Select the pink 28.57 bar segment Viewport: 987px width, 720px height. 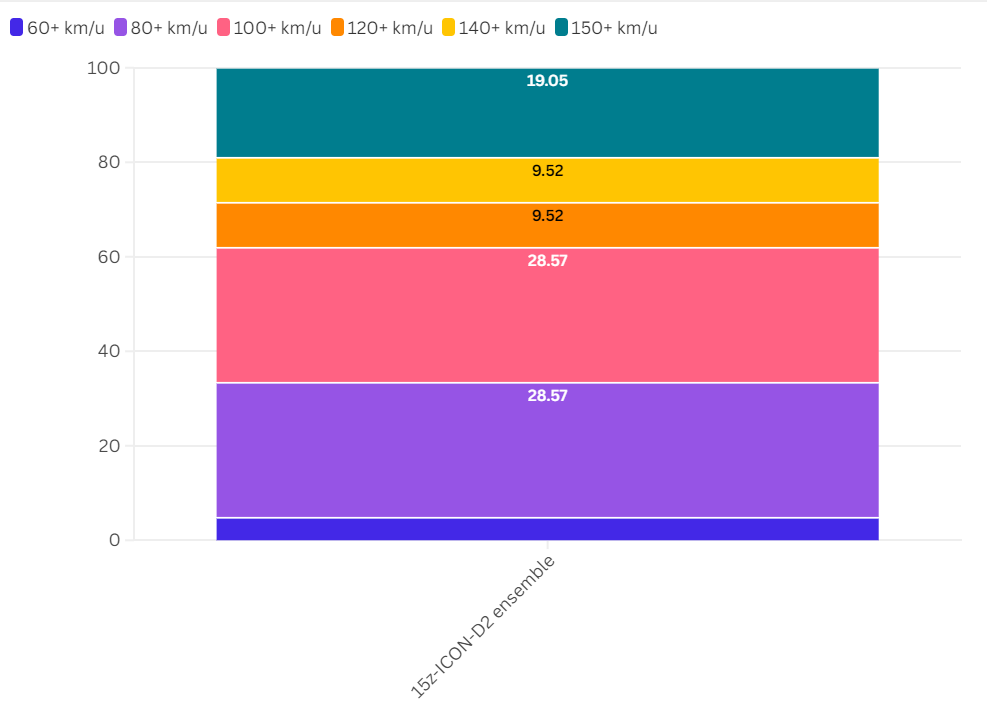point(548,315)
